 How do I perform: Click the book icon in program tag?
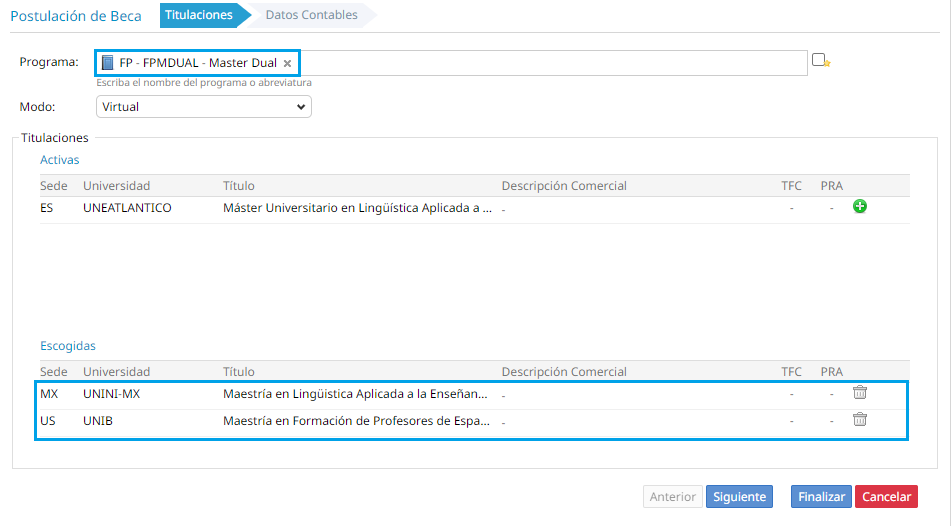point(108,63)
